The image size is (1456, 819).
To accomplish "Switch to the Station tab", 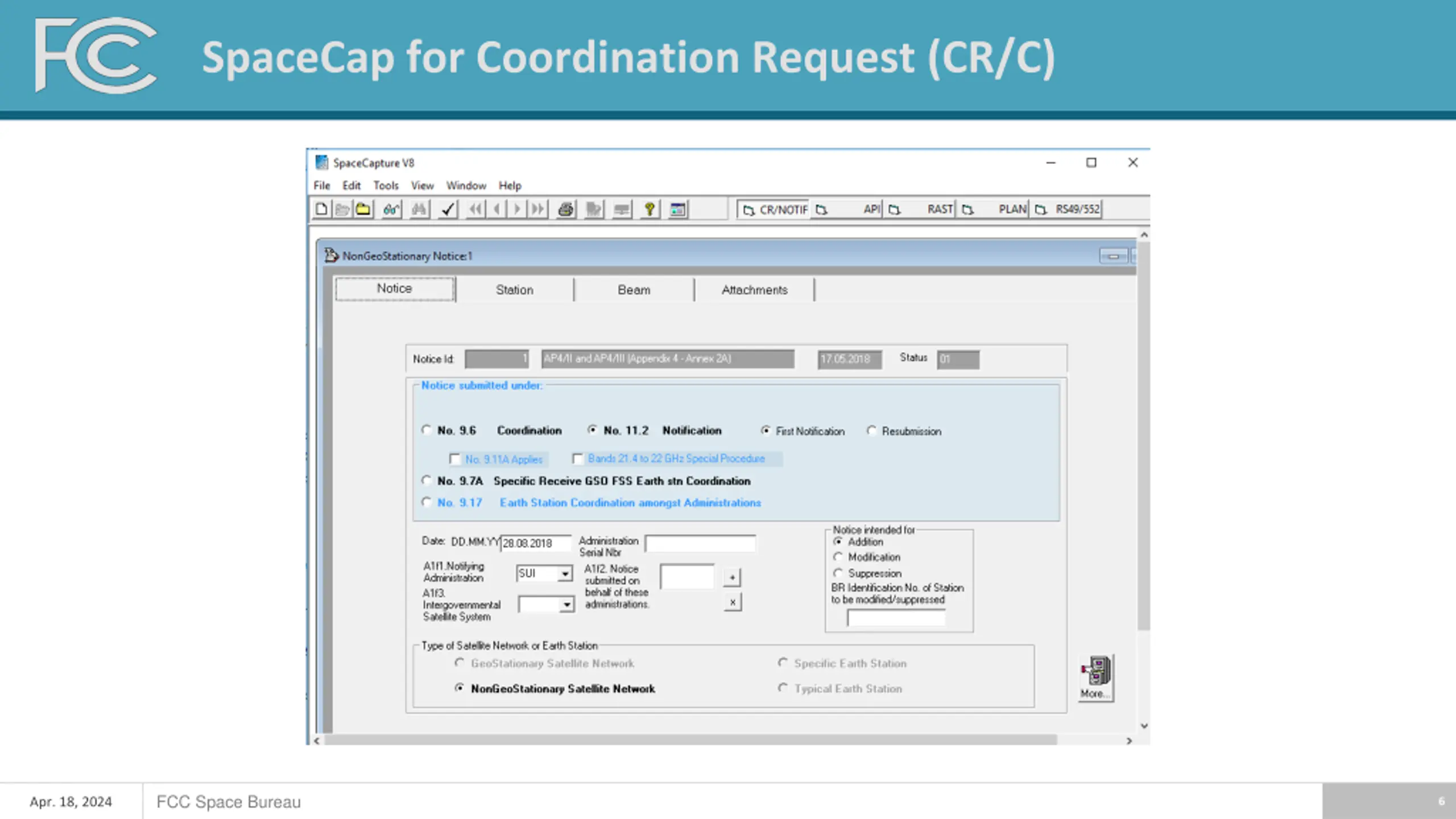I will (x=515, y=290).
